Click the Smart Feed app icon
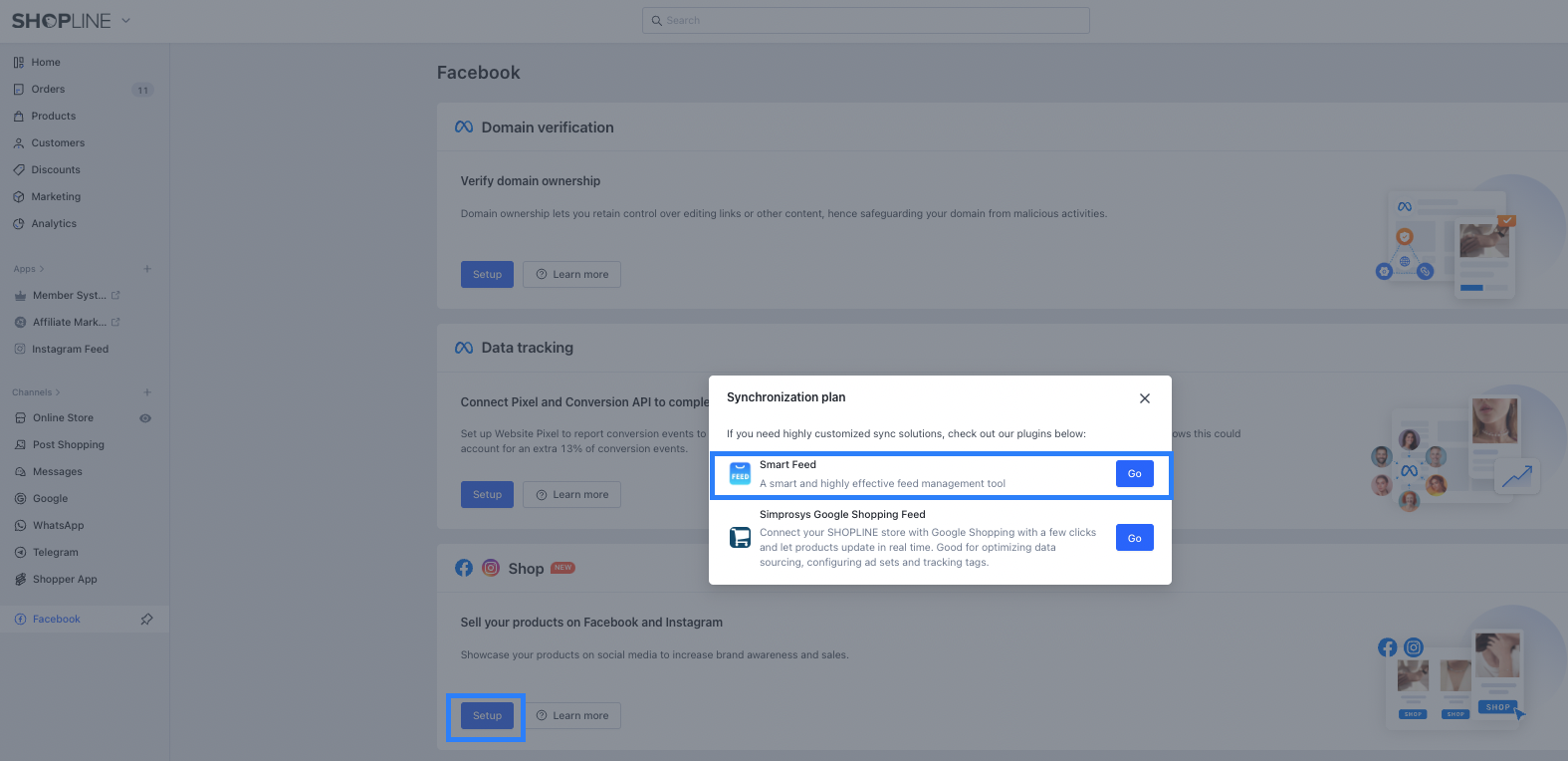The height and width of the screenshot is (761, 1568). click(x=740, y=474)
